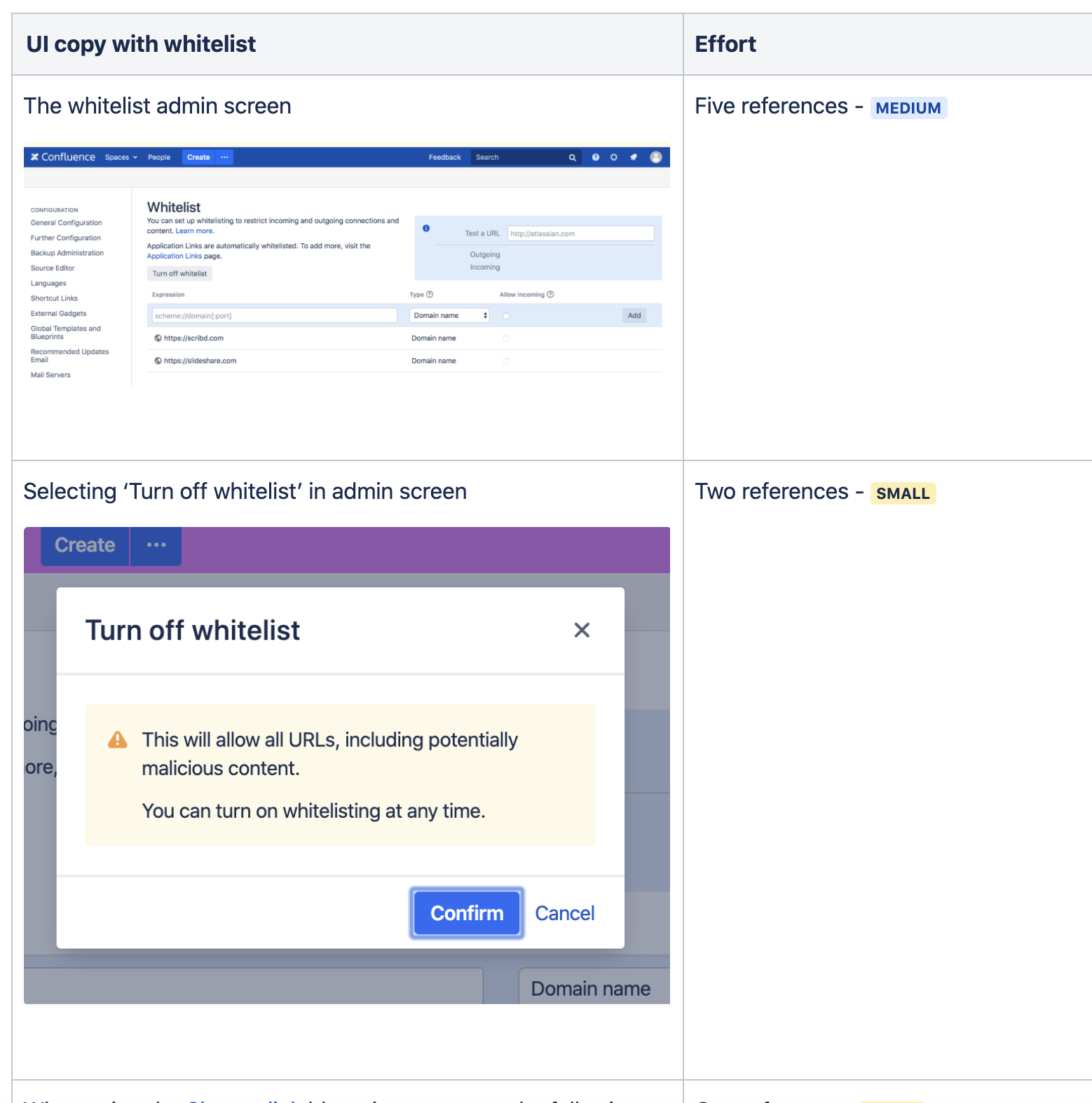The image size is (1092, 1103).
Task: Open Source Editor in the sidebar
Action: [53, 268]
